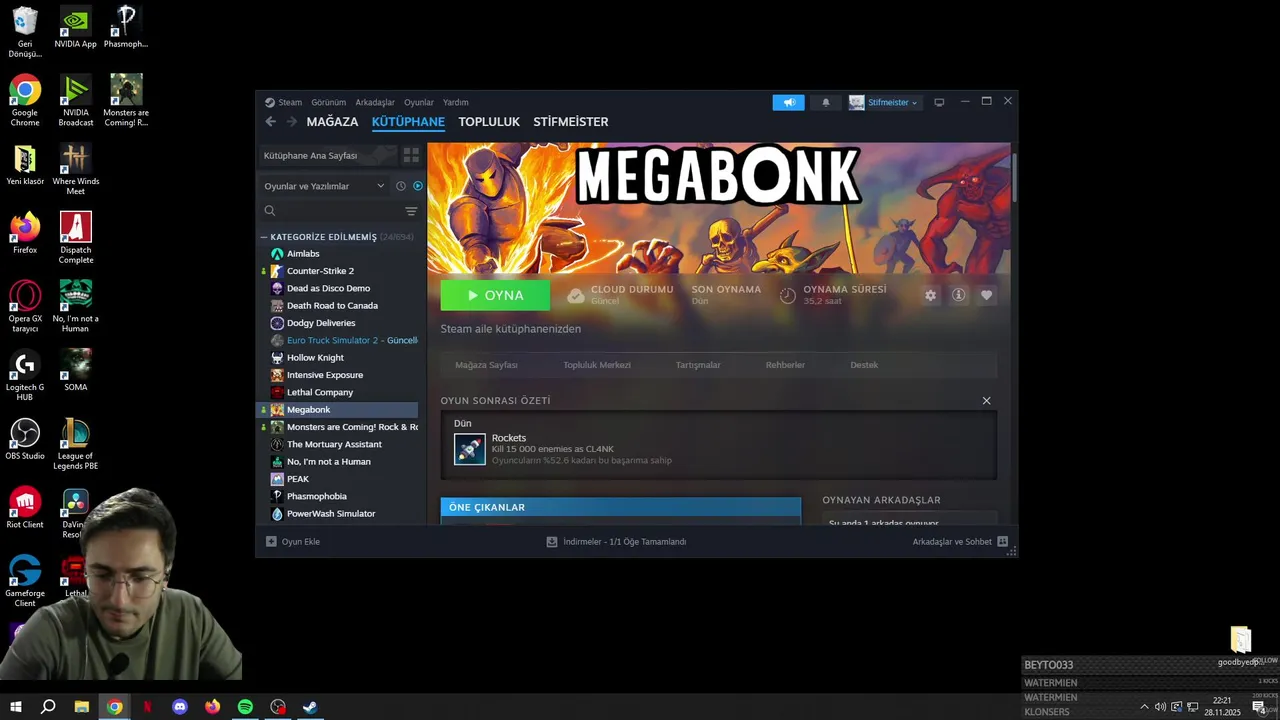Viewport: 1280px width, 720px height.
Task: Open Discord from the taskbar
Action: coord(180,707)
